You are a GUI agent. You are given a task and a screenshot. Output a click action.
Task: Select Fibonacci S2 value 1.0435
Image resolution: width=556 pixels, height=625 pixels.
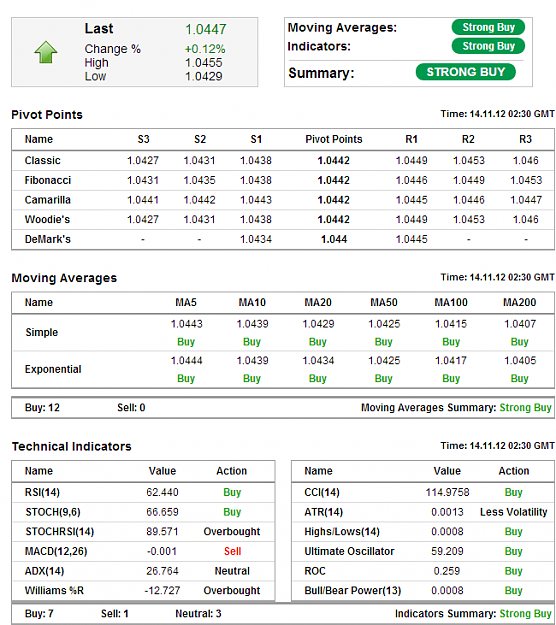click(200, 180)
